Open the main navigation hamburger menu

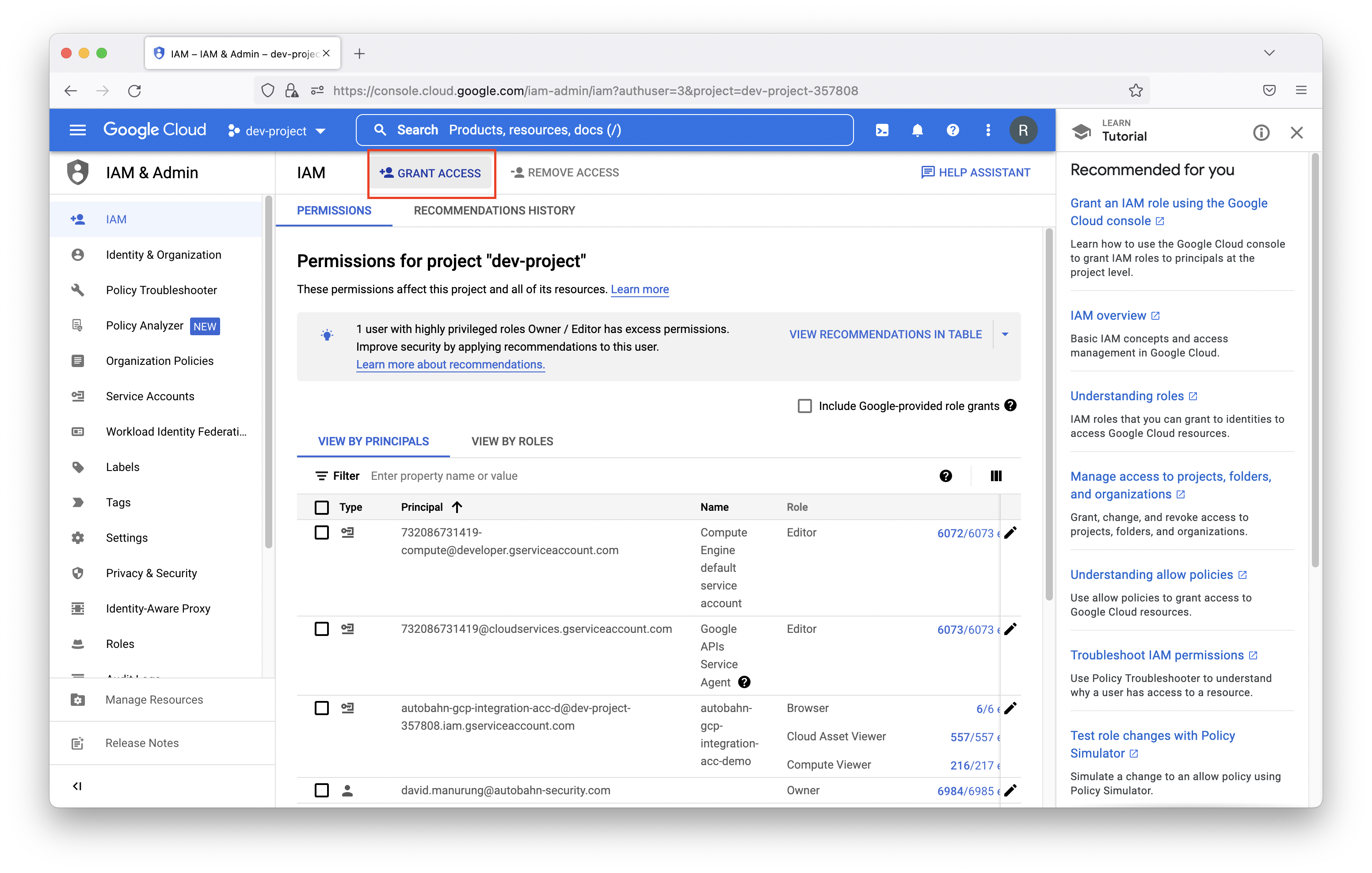(77, 130)
